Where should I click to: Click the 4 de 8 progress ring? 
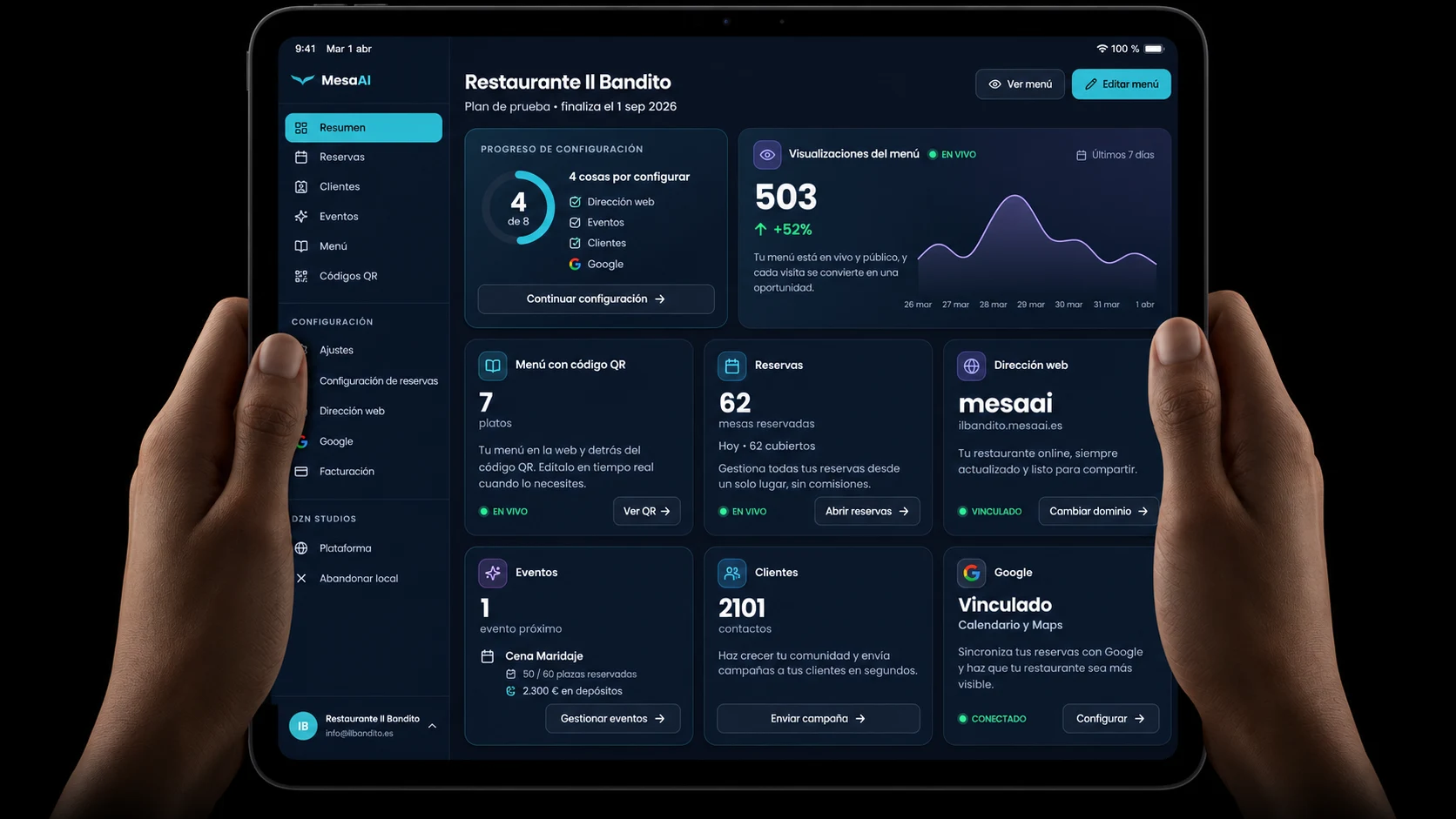click(x=518, y=208)
